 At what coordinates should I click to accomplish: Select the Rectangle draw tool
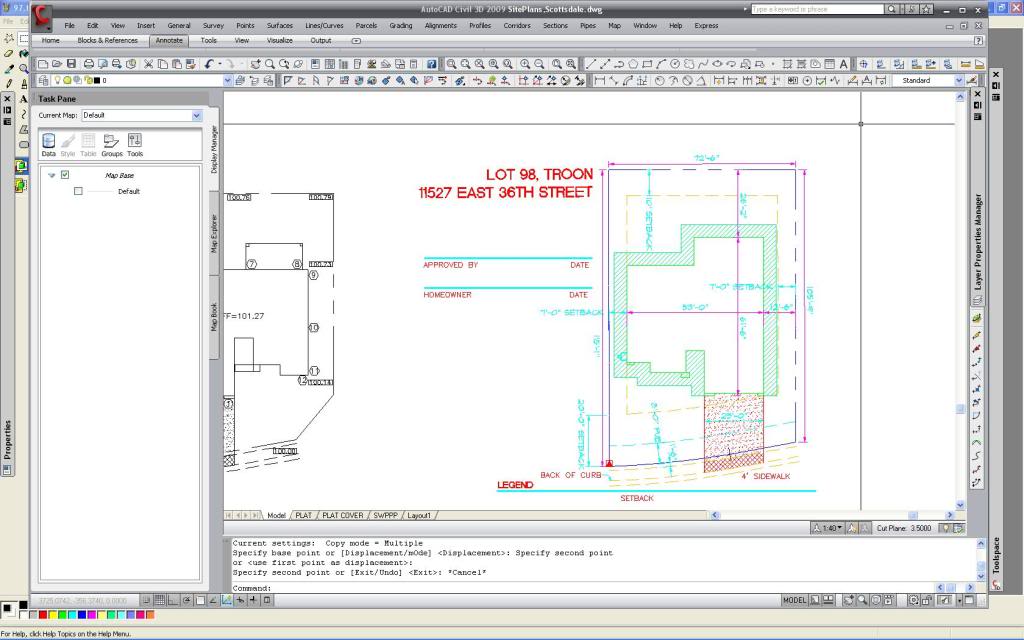point(647,64)
